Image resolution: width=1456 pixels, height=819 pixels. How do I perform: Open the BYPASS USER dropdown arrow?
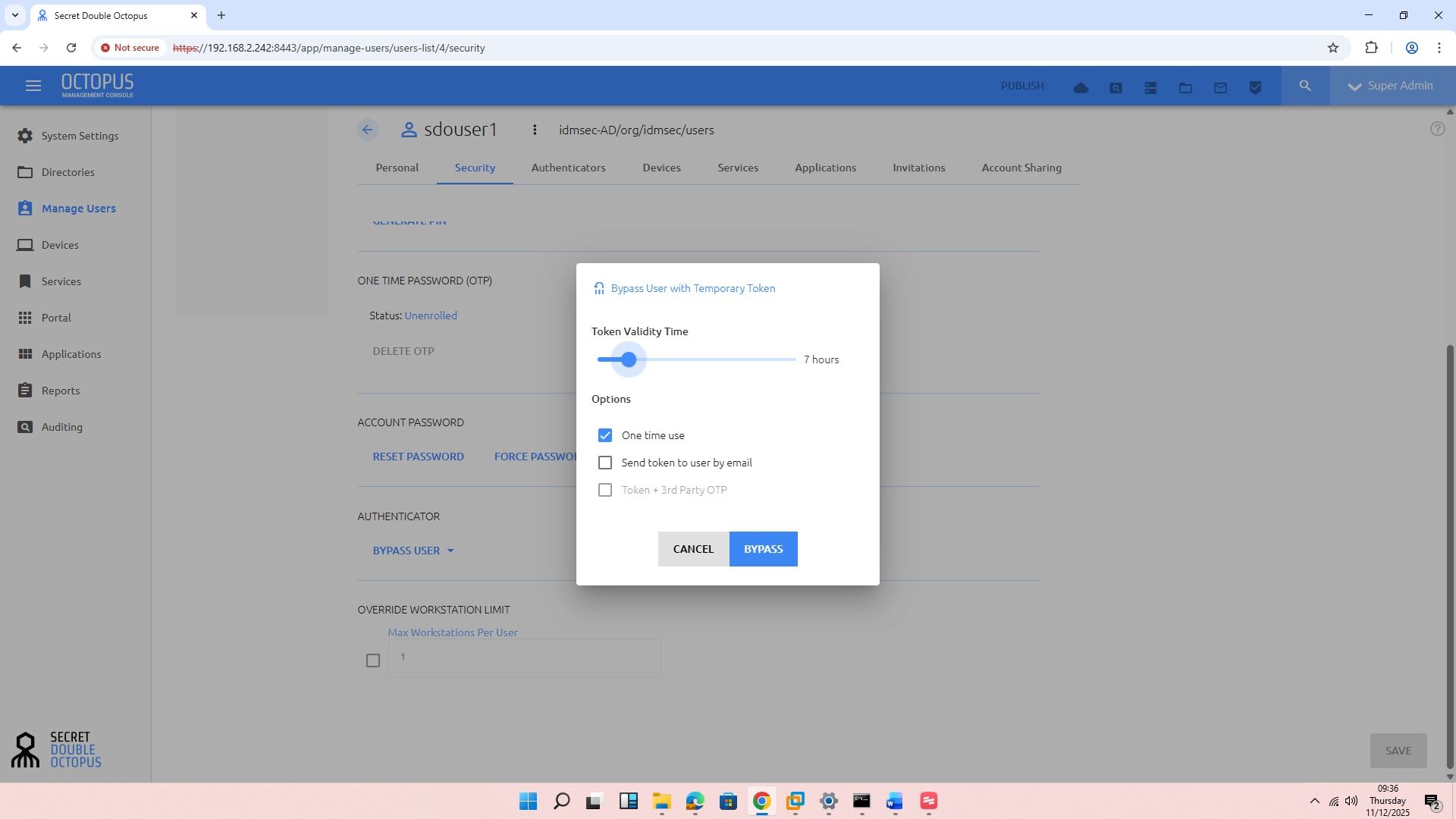pos(450,551)
